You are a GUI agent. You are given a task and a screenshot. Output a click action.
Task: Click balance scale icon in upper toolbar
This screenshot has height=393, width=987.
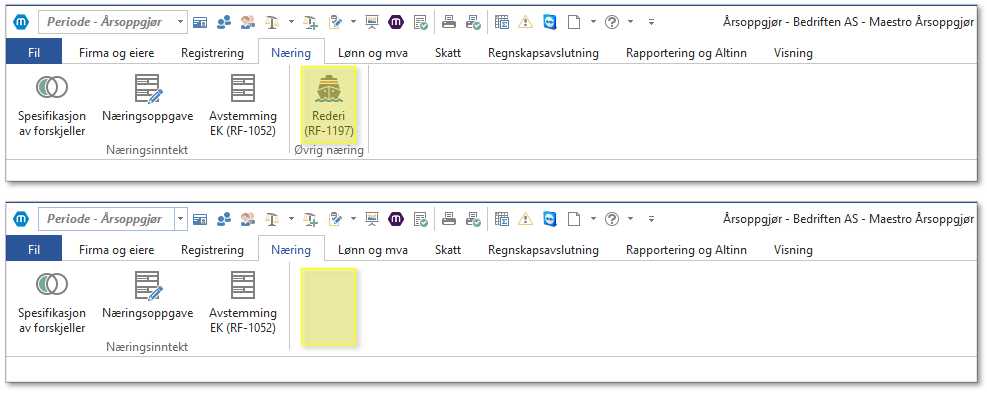pyautogui.click(x=272, y=23)
